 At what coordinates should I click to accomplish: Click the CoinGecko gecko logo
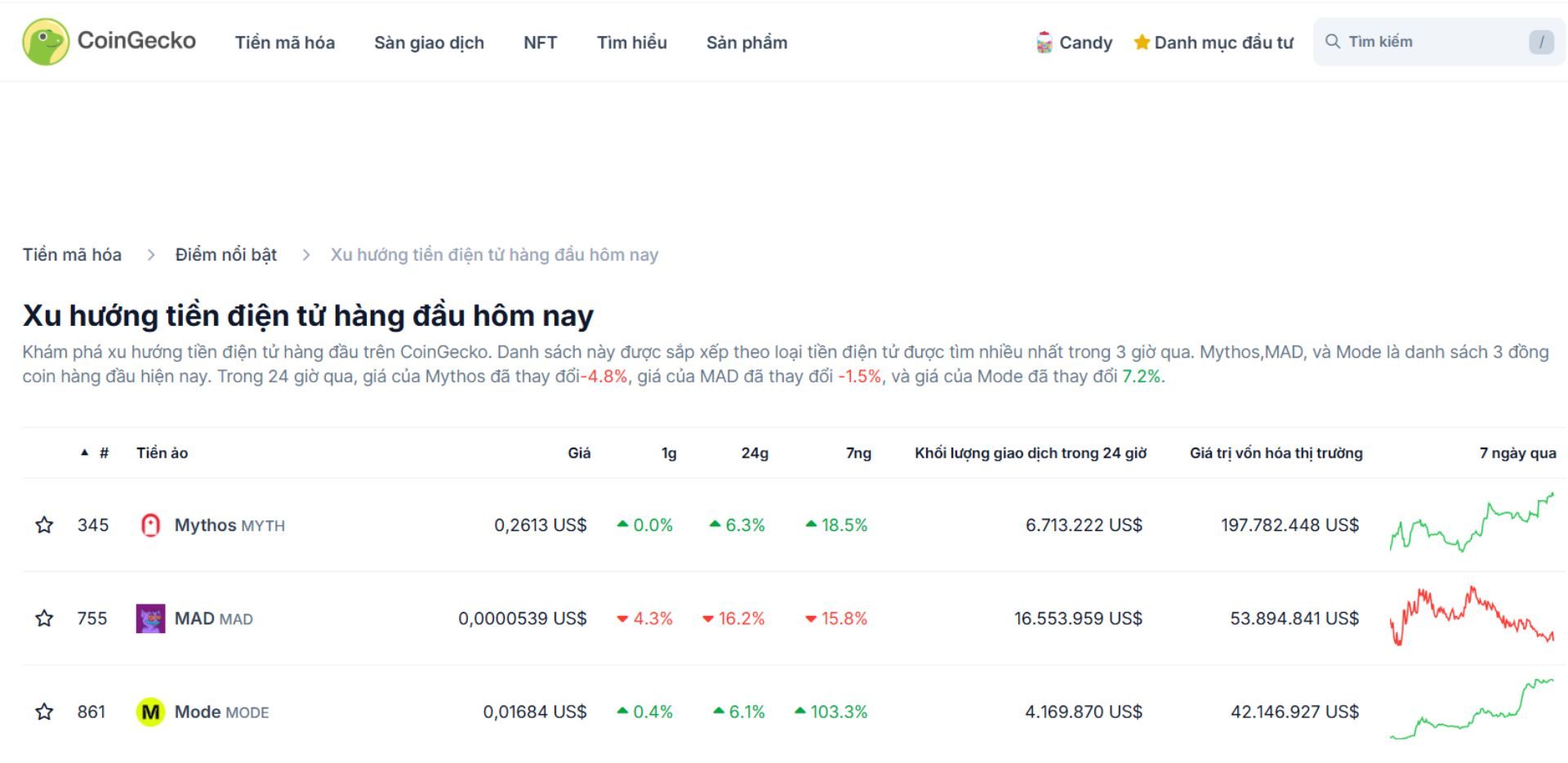47,42
